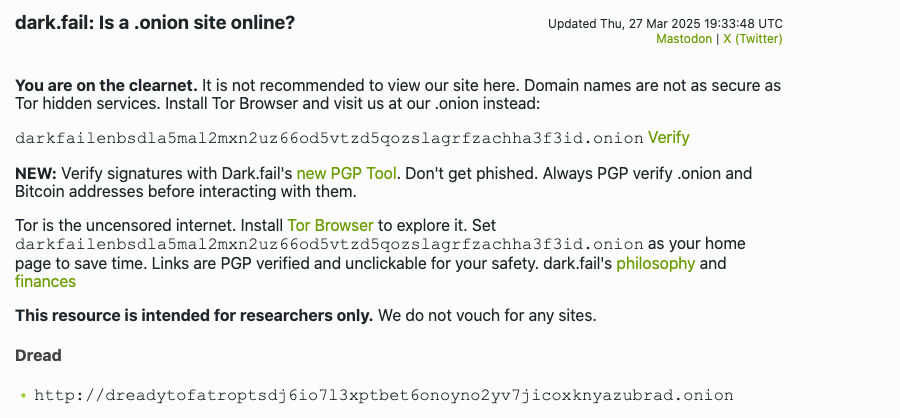The width and height of the screenshot is (900, 418).
Task: Click the bold 'NEW:' label
Action: click(35, 174)
